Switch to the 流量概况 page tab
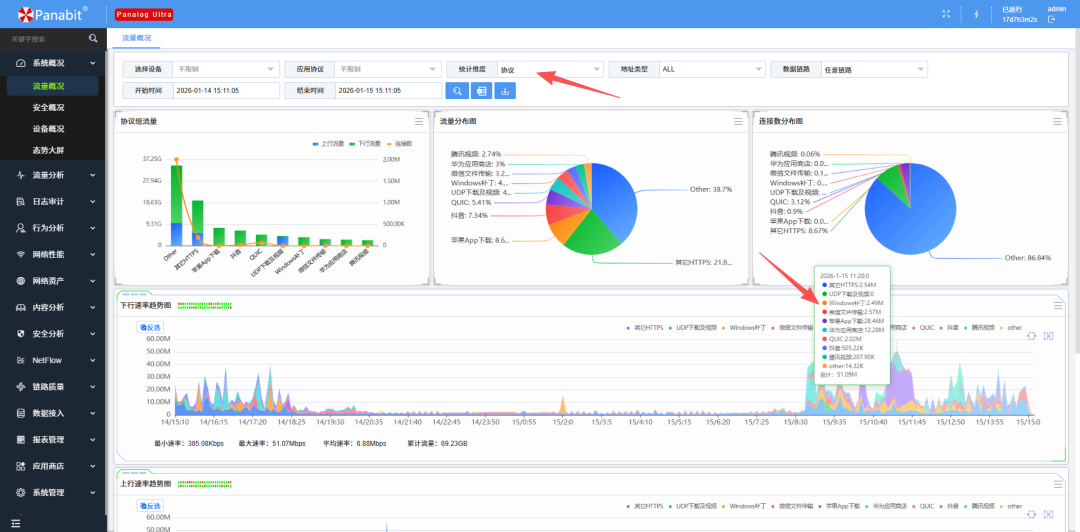The image size is (1080, 532). [x=136, y=38]
